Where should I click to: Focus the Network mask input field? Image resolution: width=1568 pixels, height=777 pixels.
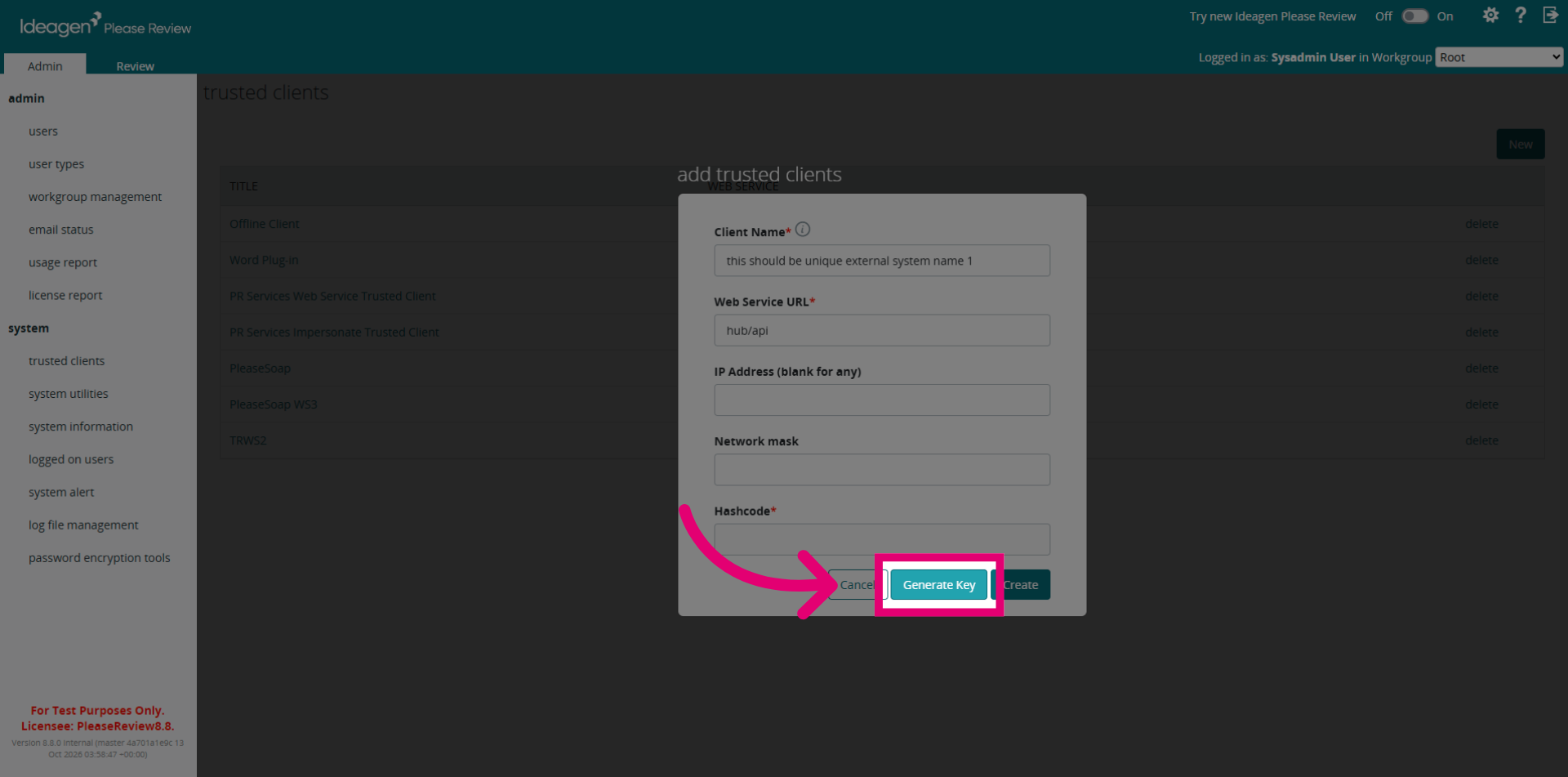pyautogui.click(x=882, y=470)
